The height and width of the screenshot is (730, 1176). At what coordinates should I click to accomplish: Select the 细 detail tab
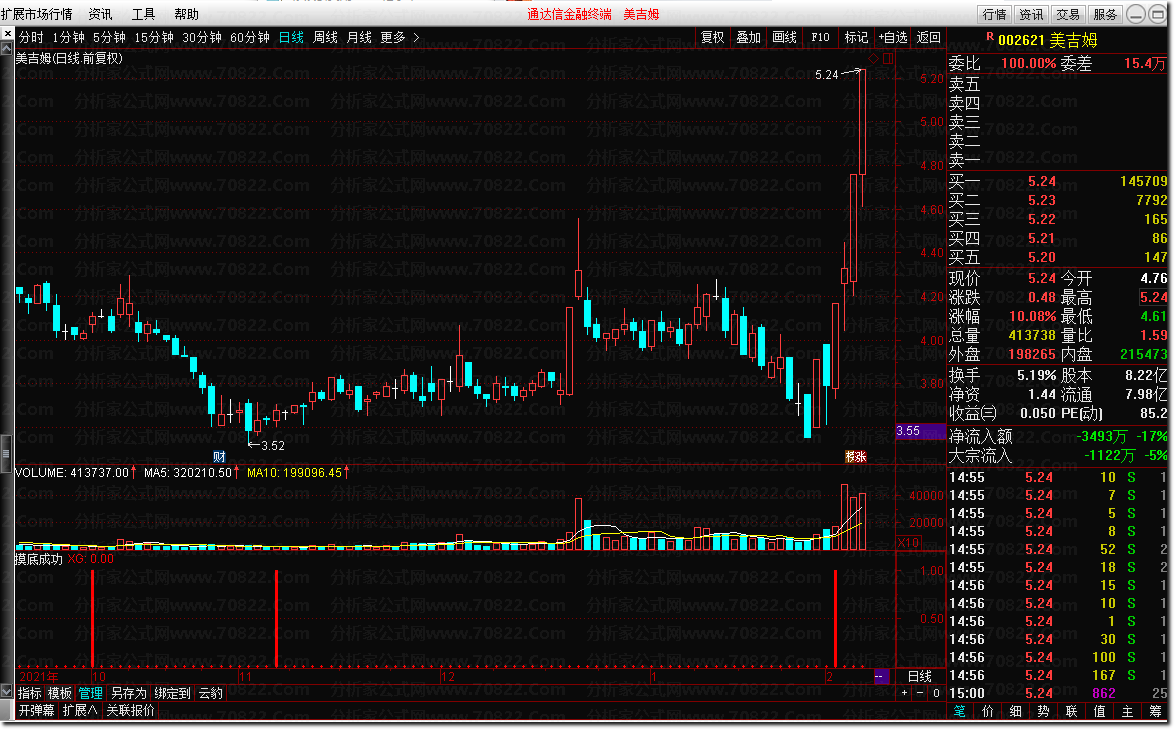1016,711
